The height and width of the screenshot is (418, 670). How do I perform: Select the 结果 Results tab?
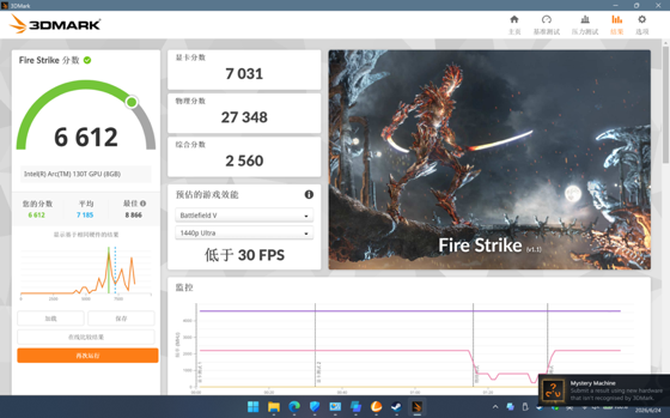point(617,25)
